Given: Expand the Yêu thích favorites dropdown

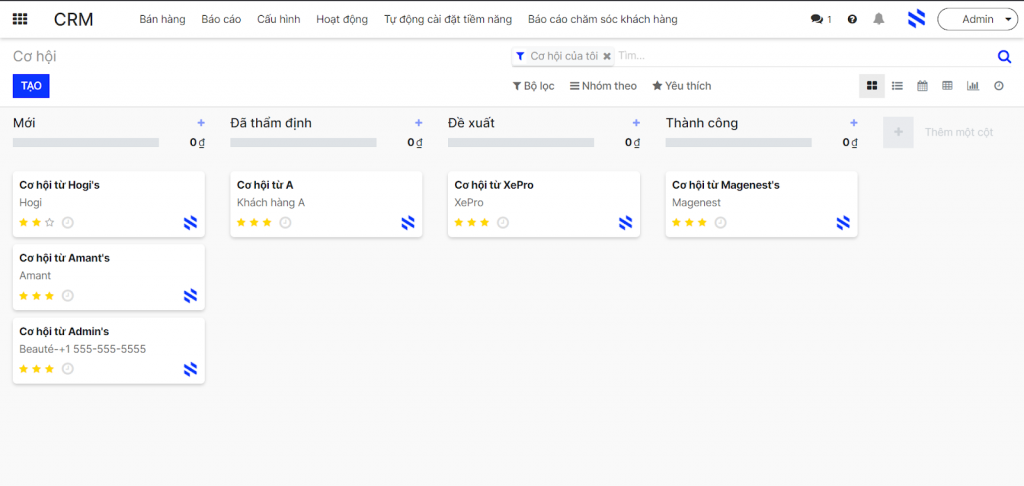Looking at the screenshot, I should (x=682, y=86).
